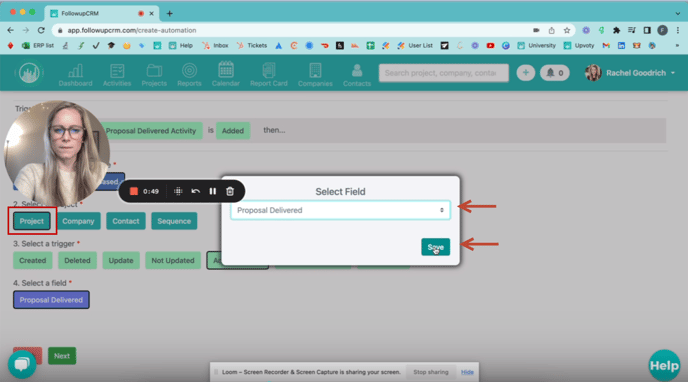
Task: Open the ERP list bookmark
Action: (38, 46)
